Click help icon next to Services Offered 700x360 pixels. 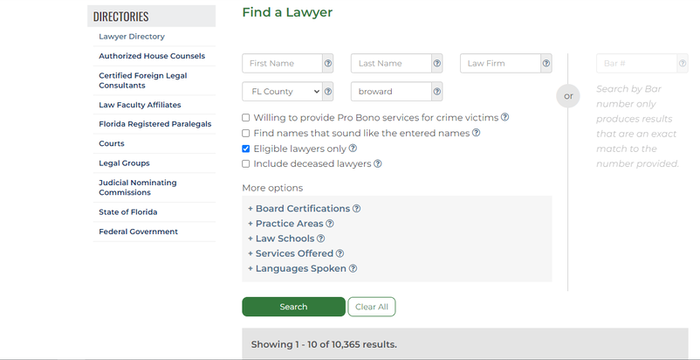click(x=340, y=253)
